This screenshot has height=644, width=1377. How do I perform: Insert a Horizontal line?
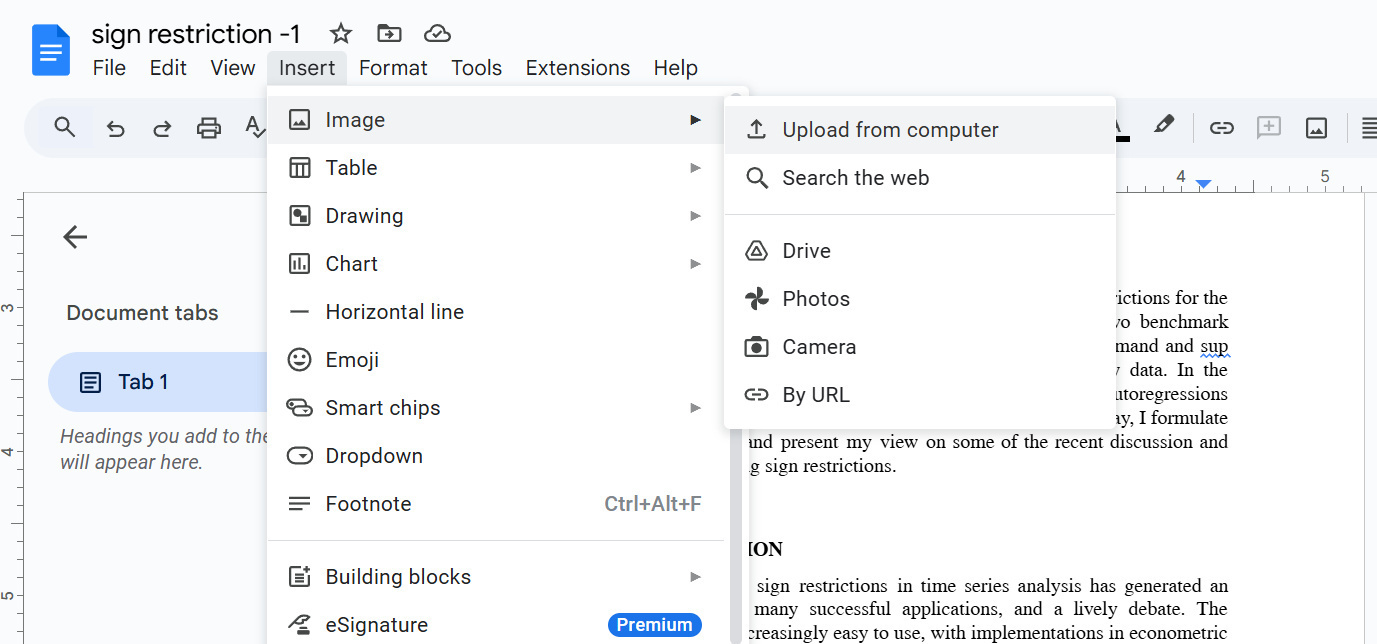(394, 312)
